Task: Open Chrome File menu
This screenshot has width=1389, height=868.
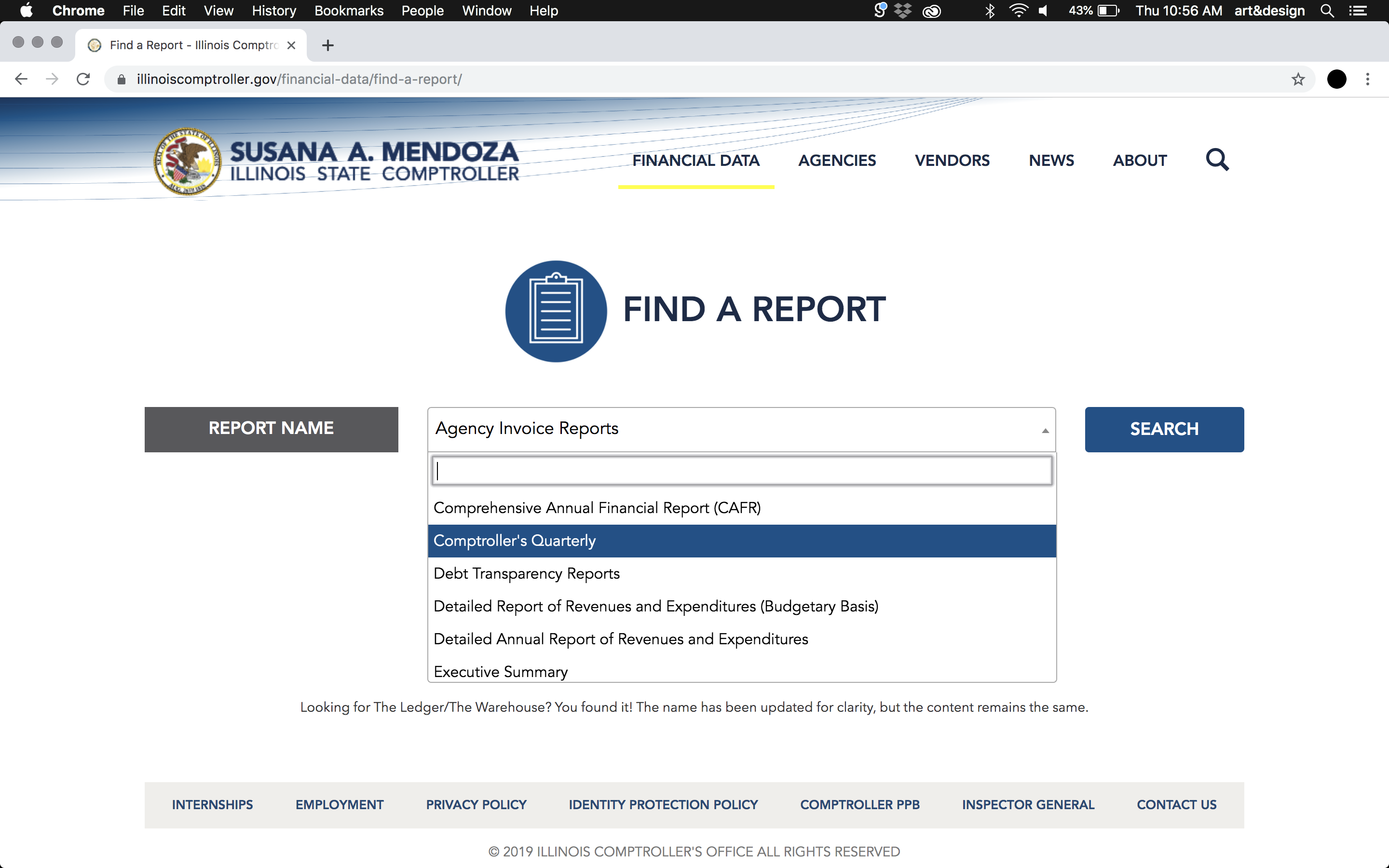Action: (x=133, y=10)
